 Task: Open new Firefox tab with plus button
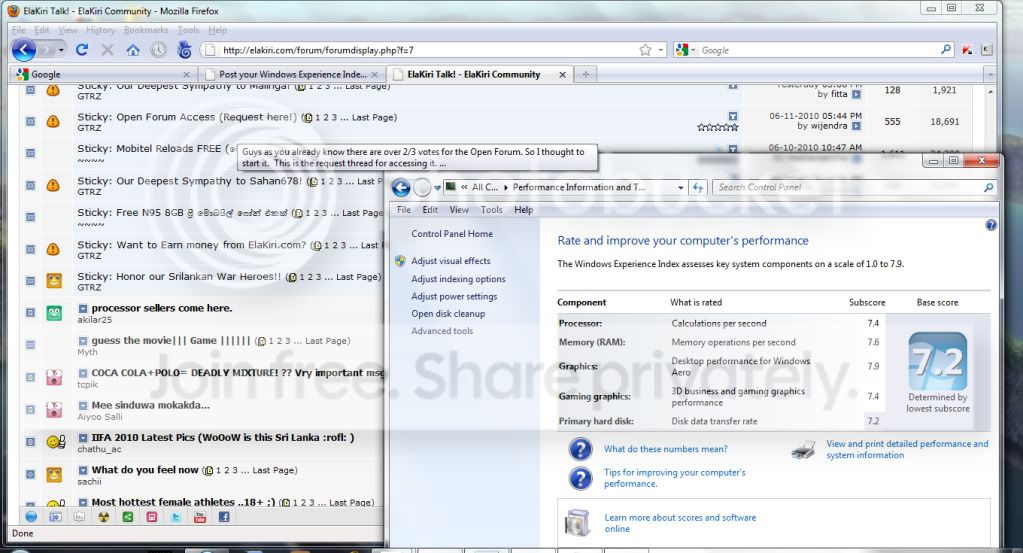(x=586, y=74)
